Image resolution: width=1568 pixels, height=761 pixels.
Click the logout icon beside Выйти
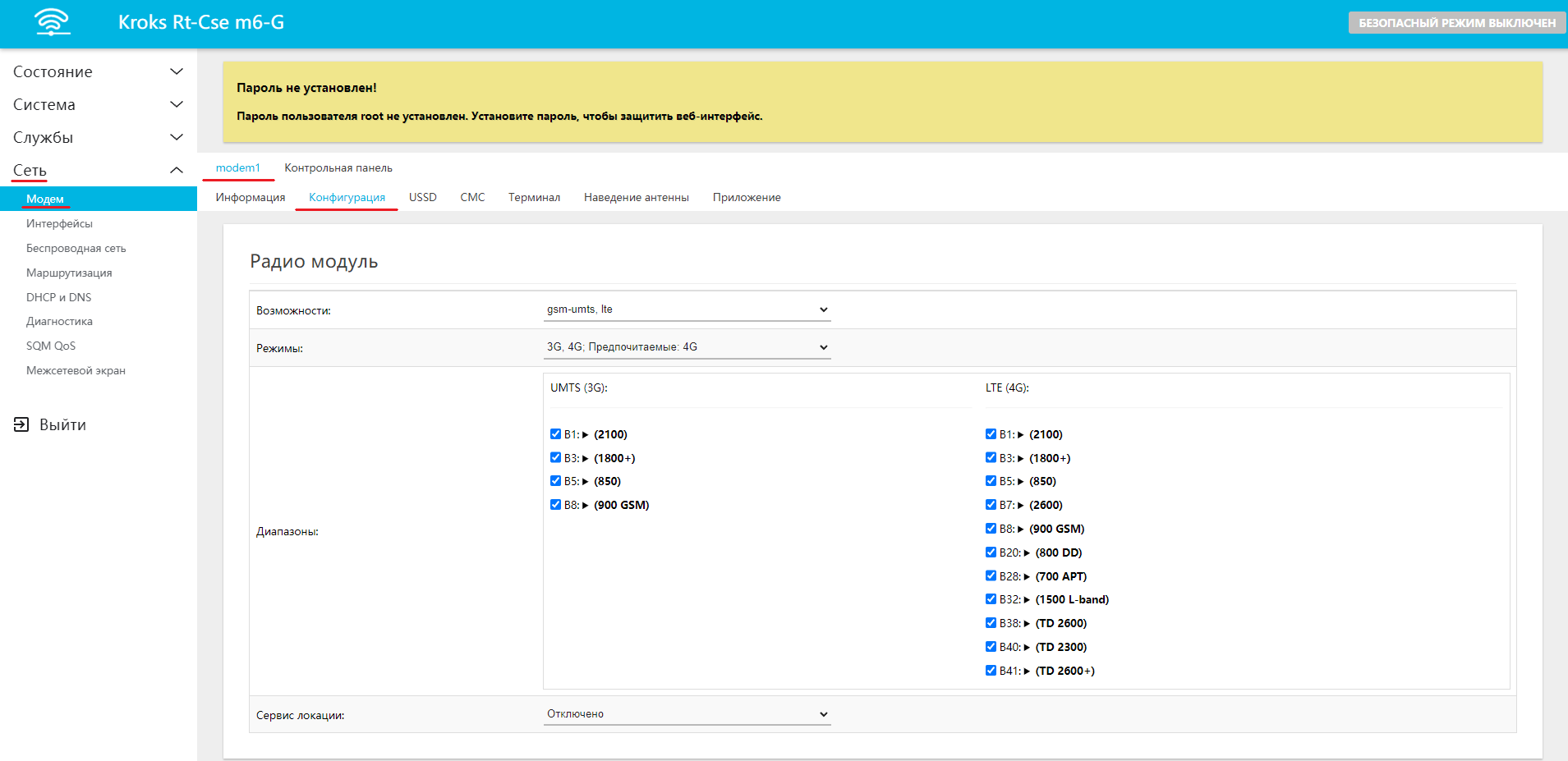[21, 424]
